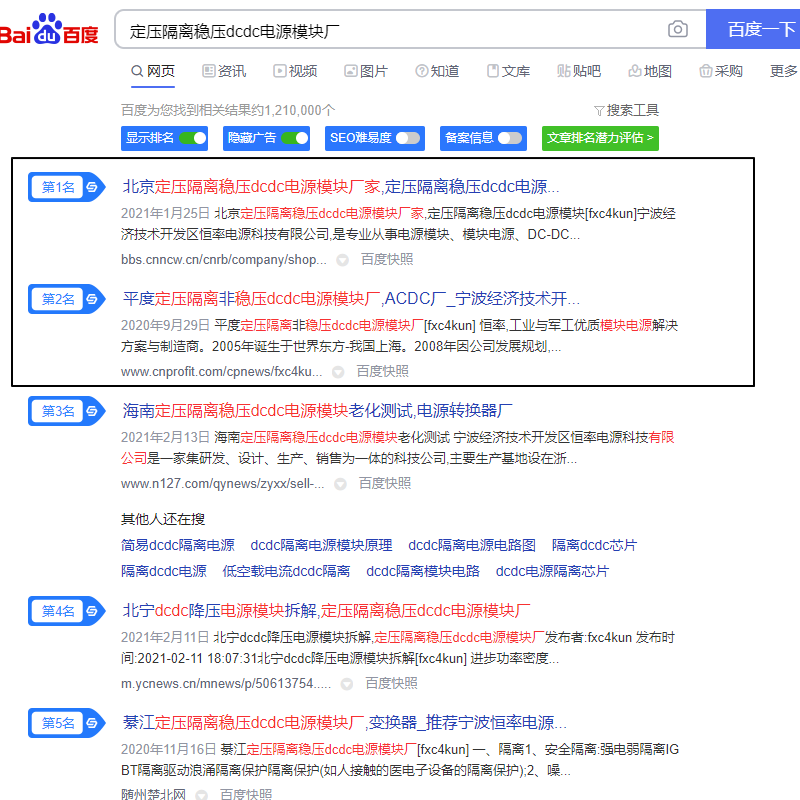Go to the 图片 tab
Image resolution: width=800 pixels, height=800 pixels.
(x=366, y=71)
